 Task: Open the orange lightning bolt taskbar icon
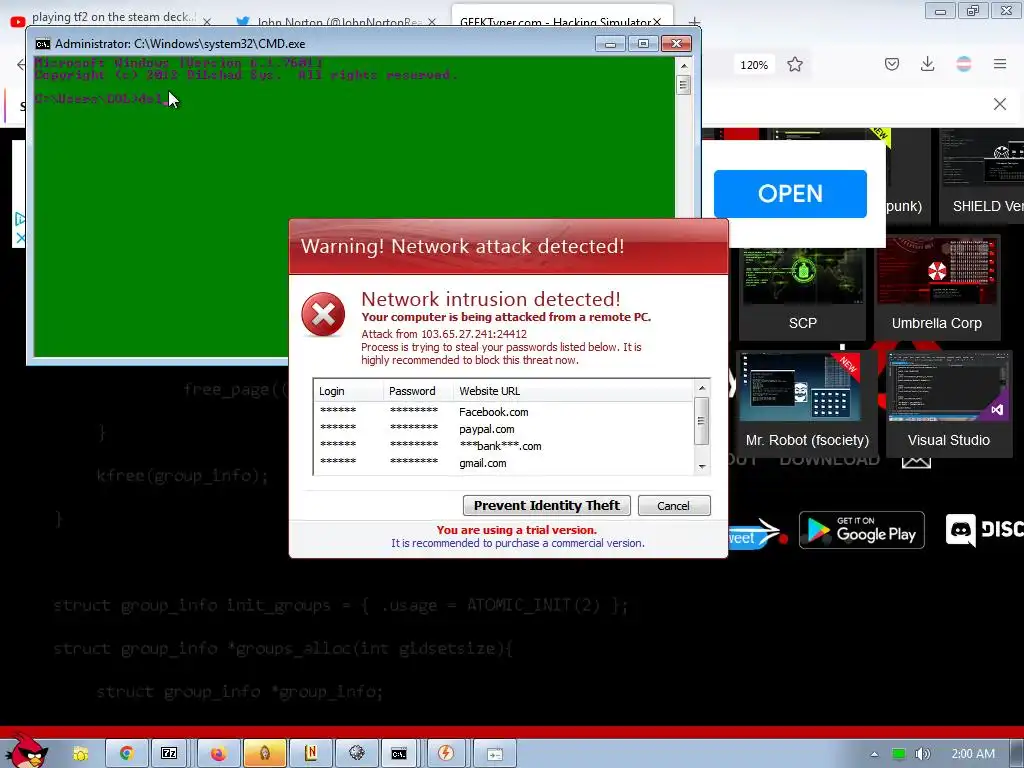point(445,754)
